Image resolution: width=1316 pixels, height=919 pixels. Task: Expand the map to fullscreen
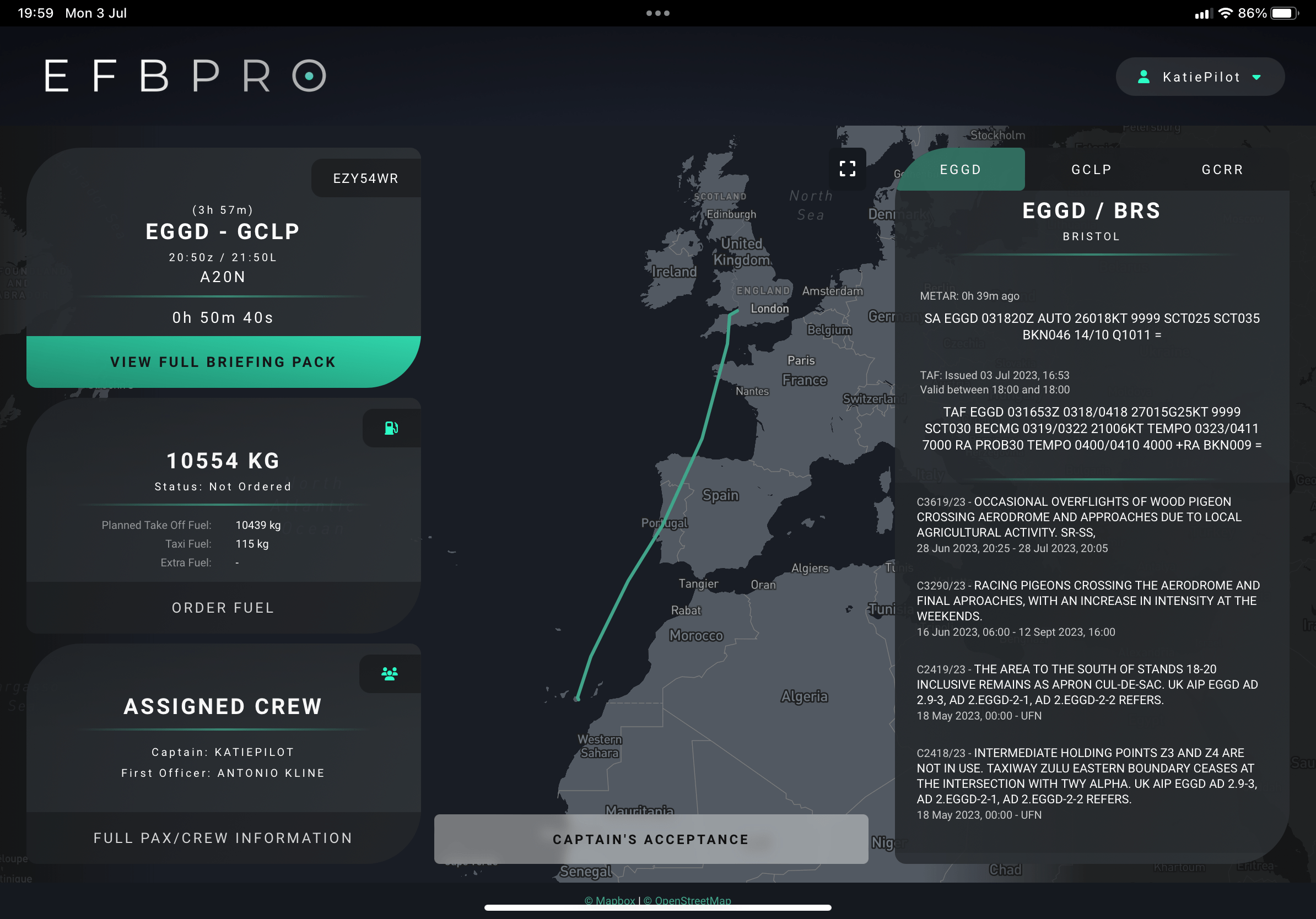click(x=847, y=169)
